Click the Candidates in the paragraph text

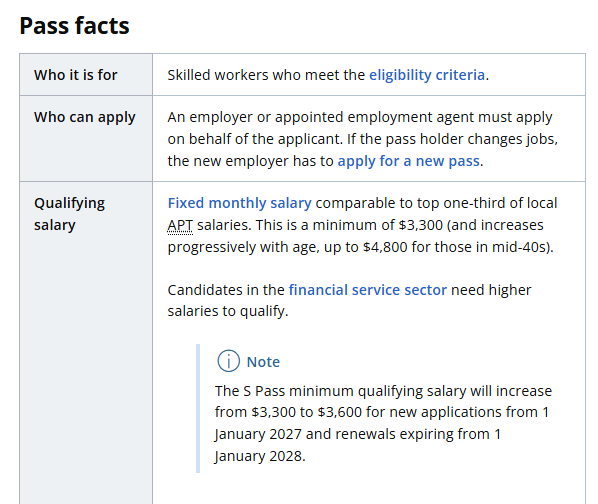pyautogui.click(x=349, y=300)
